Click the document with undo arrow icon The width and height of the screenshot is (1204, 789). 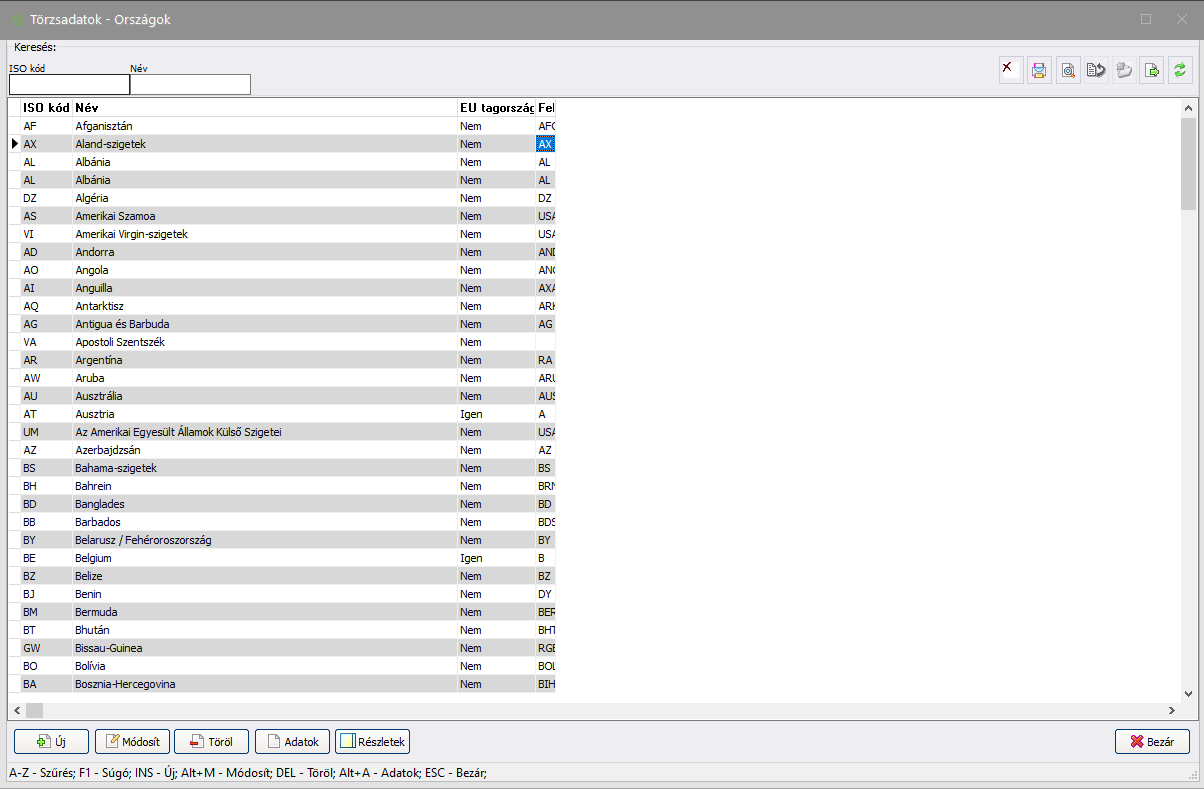[x=1096, y=70]
